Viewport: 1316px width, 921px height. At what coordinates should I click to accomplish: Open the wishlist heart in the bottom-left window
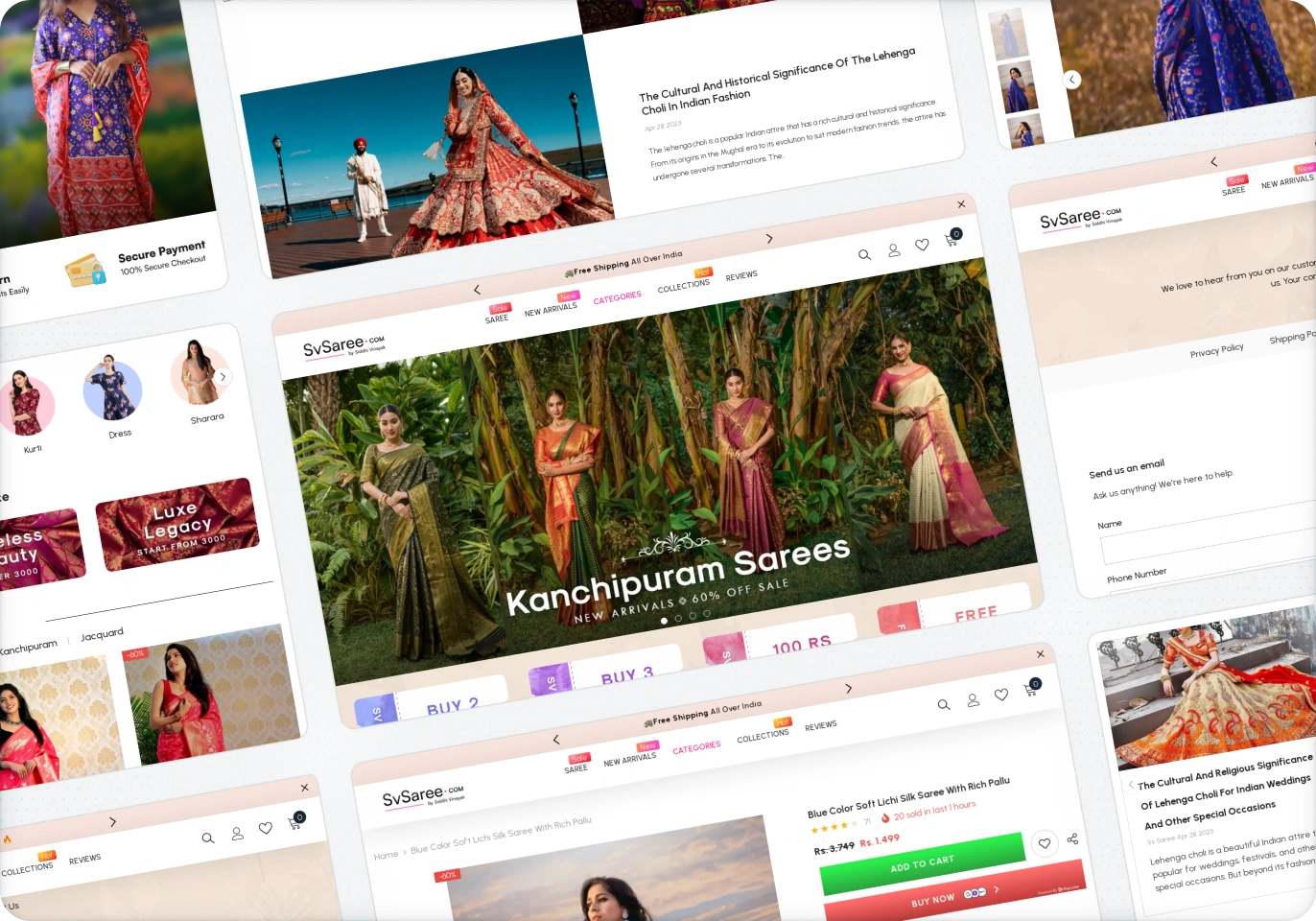(x=266, y=828)
